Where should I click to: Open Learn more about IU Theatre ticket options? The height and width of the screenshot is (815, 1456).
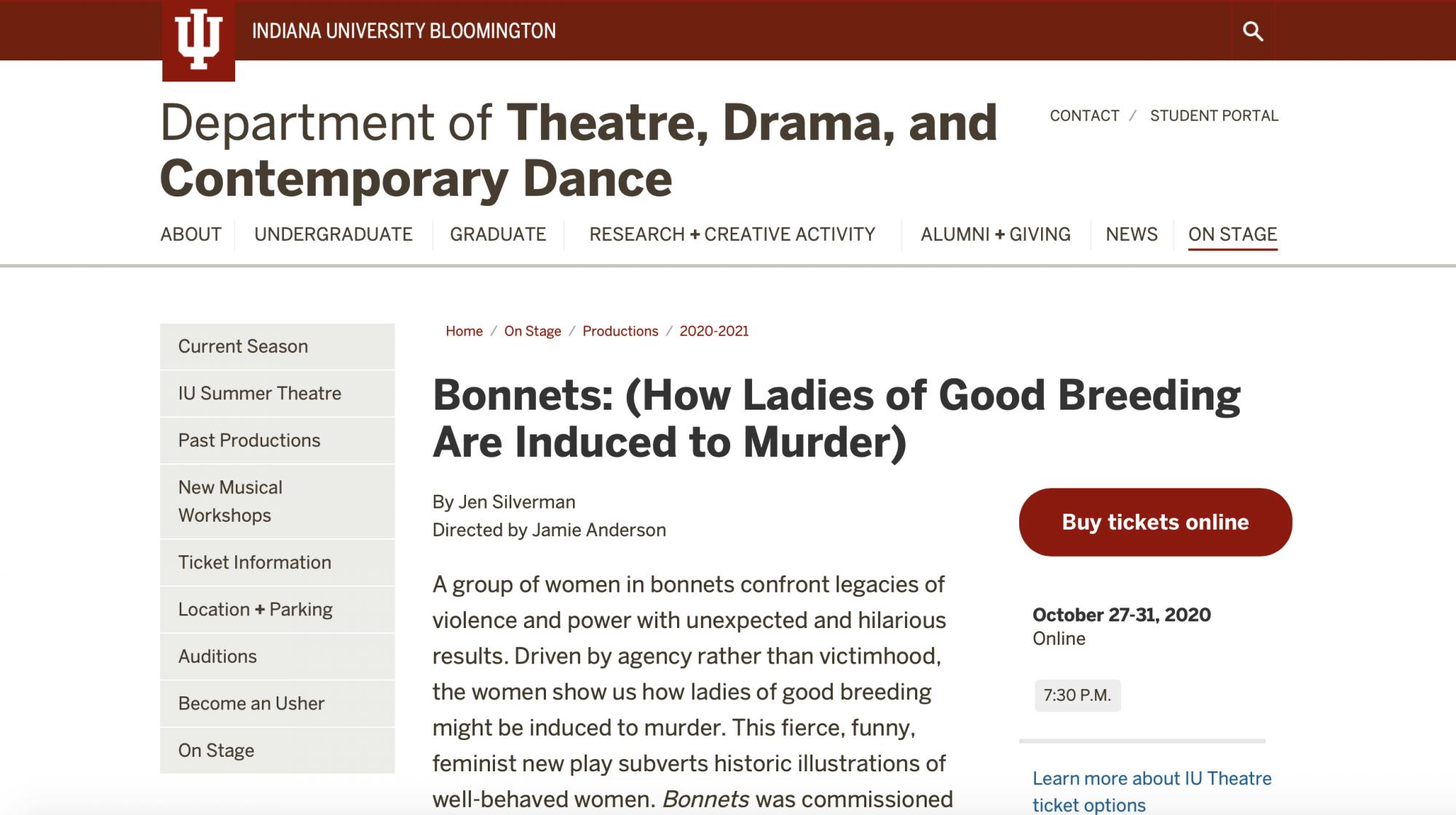pyautogui.click(x=1152, y=791)
